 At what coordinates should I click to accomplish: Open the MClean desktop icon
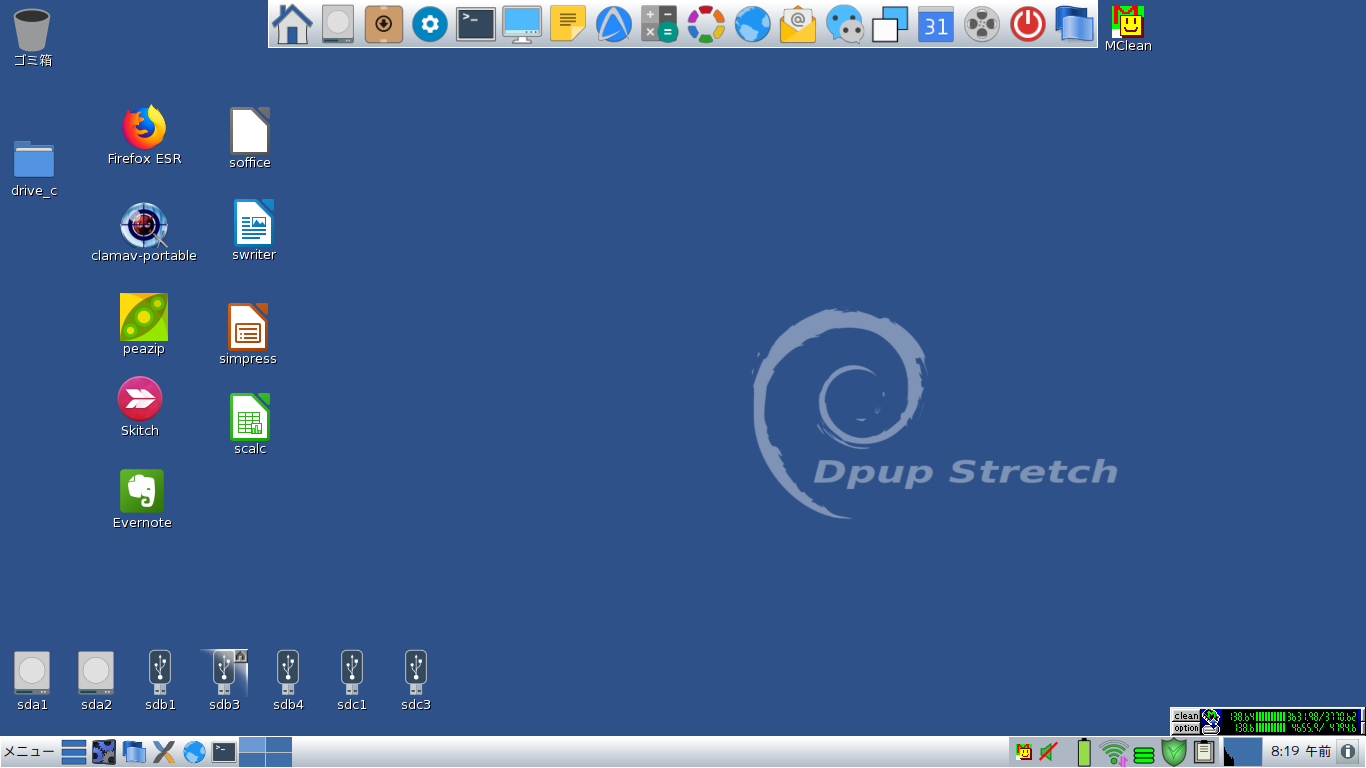[x=1128, y=28]
